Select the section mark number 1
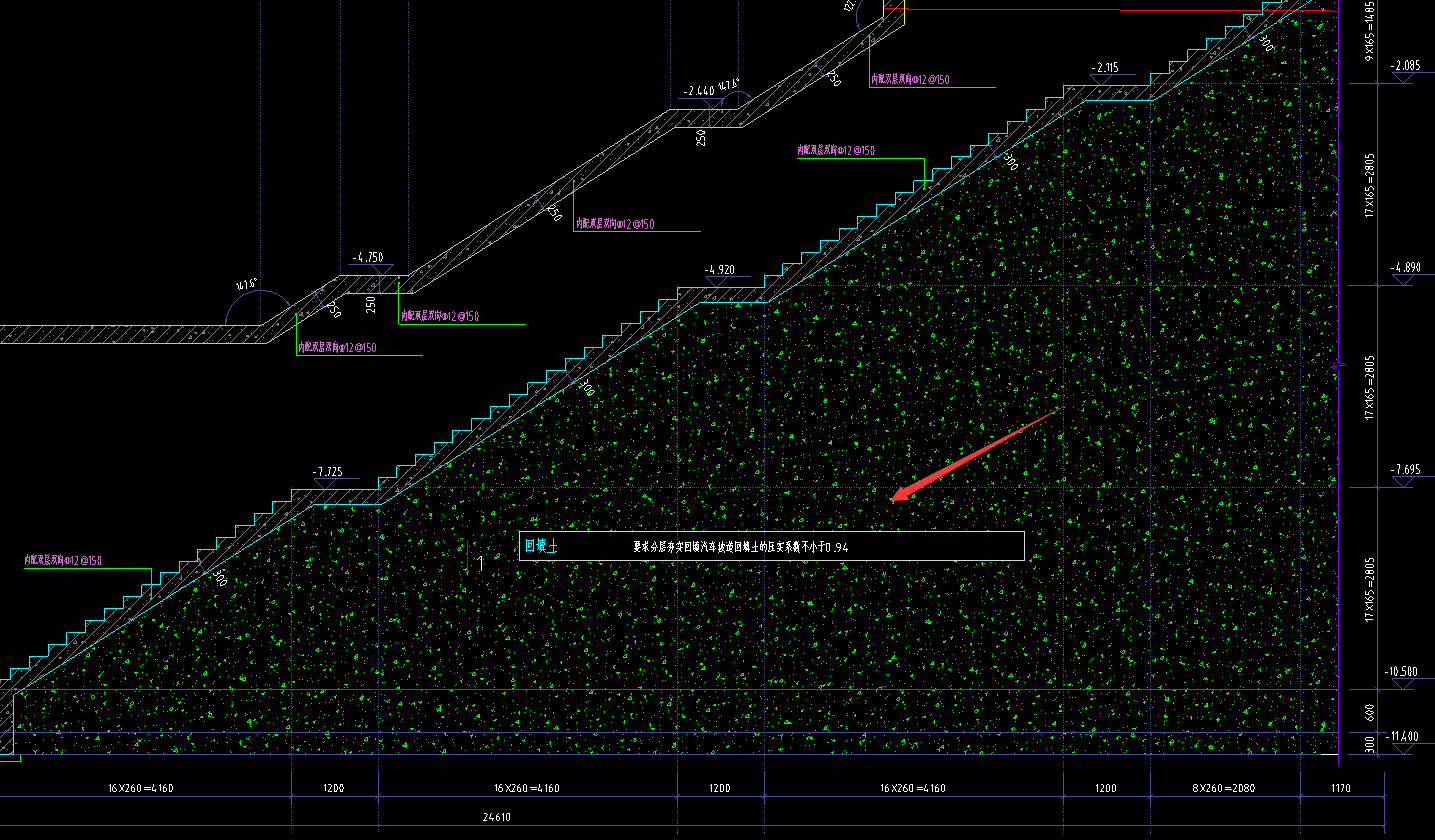 tap(481, 563)
